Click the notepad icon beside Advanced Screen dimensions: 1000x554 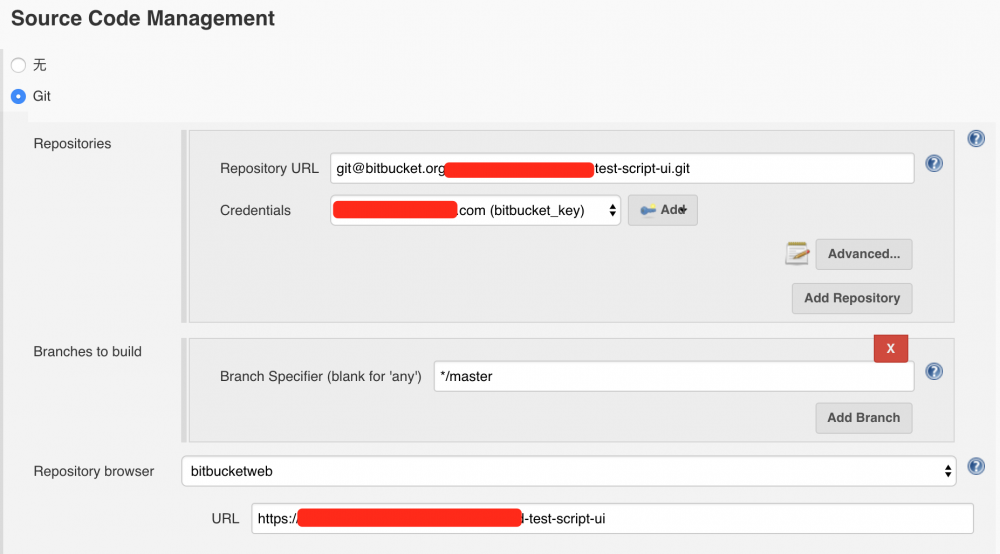[797, 253]
